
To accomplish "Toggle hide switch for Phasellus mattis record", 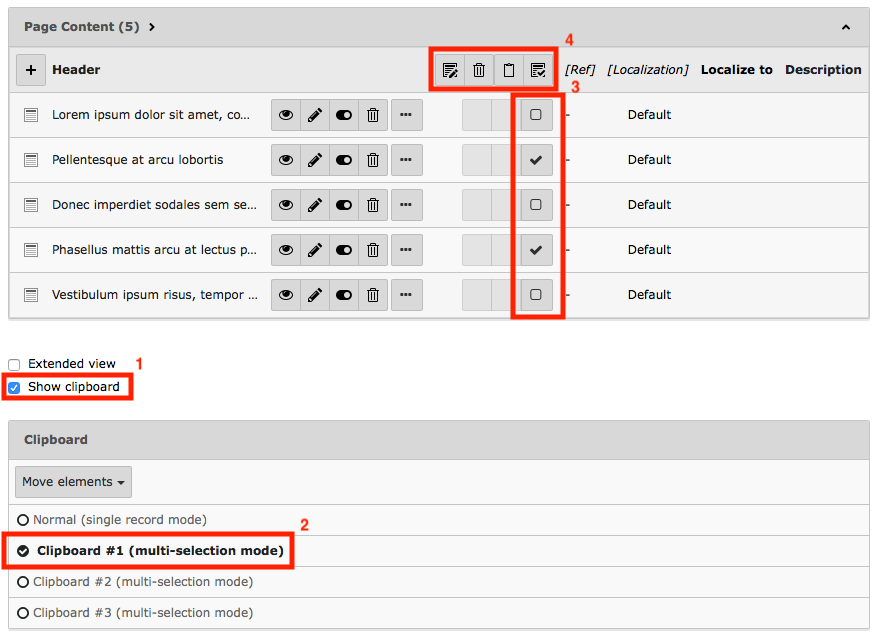I will (344, 250).
